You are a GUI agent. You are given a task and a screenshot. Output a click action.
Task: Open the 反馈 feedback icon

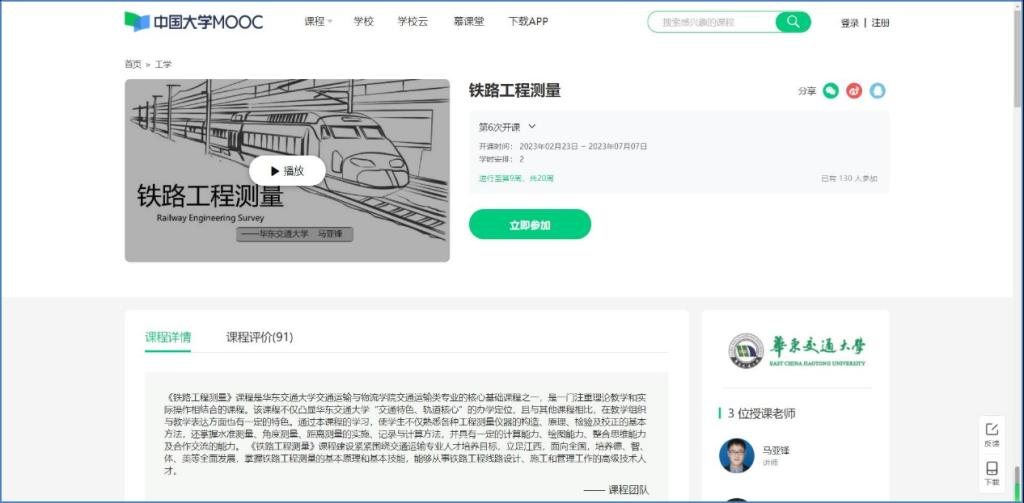(992, 434)
